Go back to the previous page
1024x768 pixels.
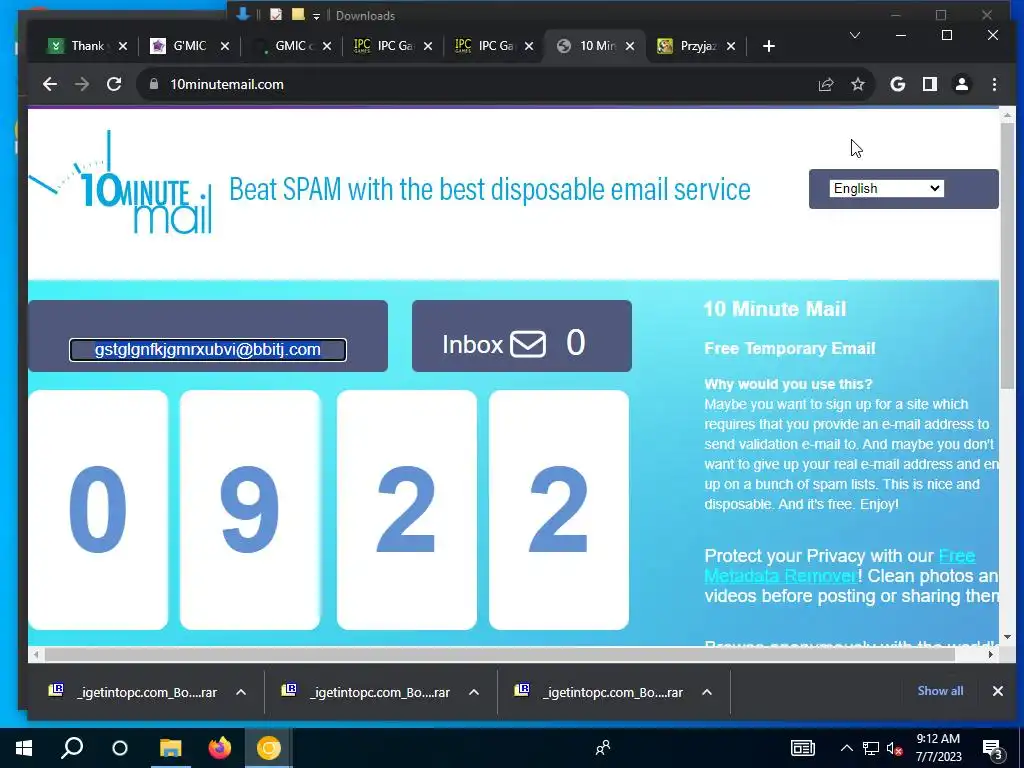click(x=50, y=84)
